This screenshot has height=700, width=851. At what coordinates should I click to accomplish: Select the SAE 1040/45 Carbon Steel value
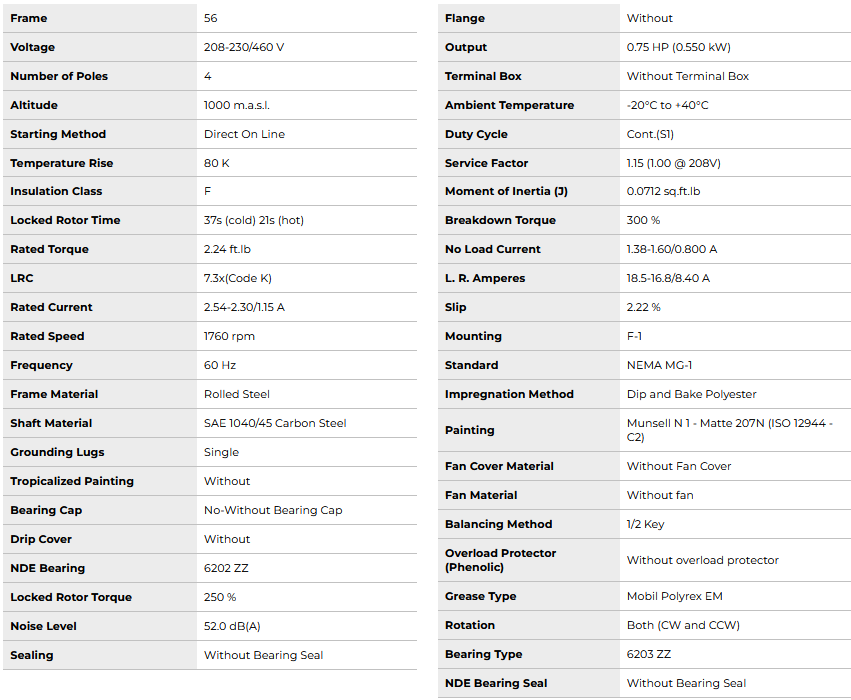275,423
